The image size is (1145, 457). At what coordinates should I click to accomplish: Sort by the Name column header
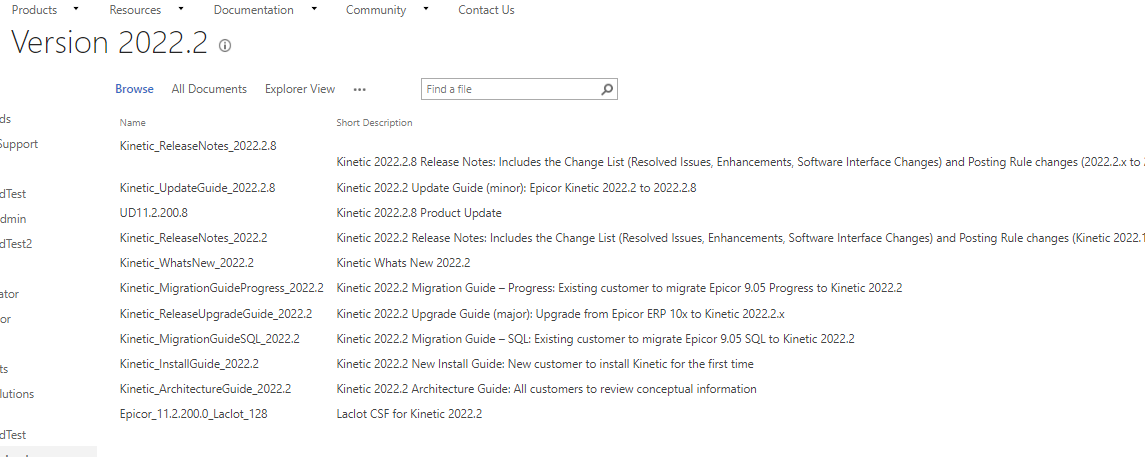[133, 123]
